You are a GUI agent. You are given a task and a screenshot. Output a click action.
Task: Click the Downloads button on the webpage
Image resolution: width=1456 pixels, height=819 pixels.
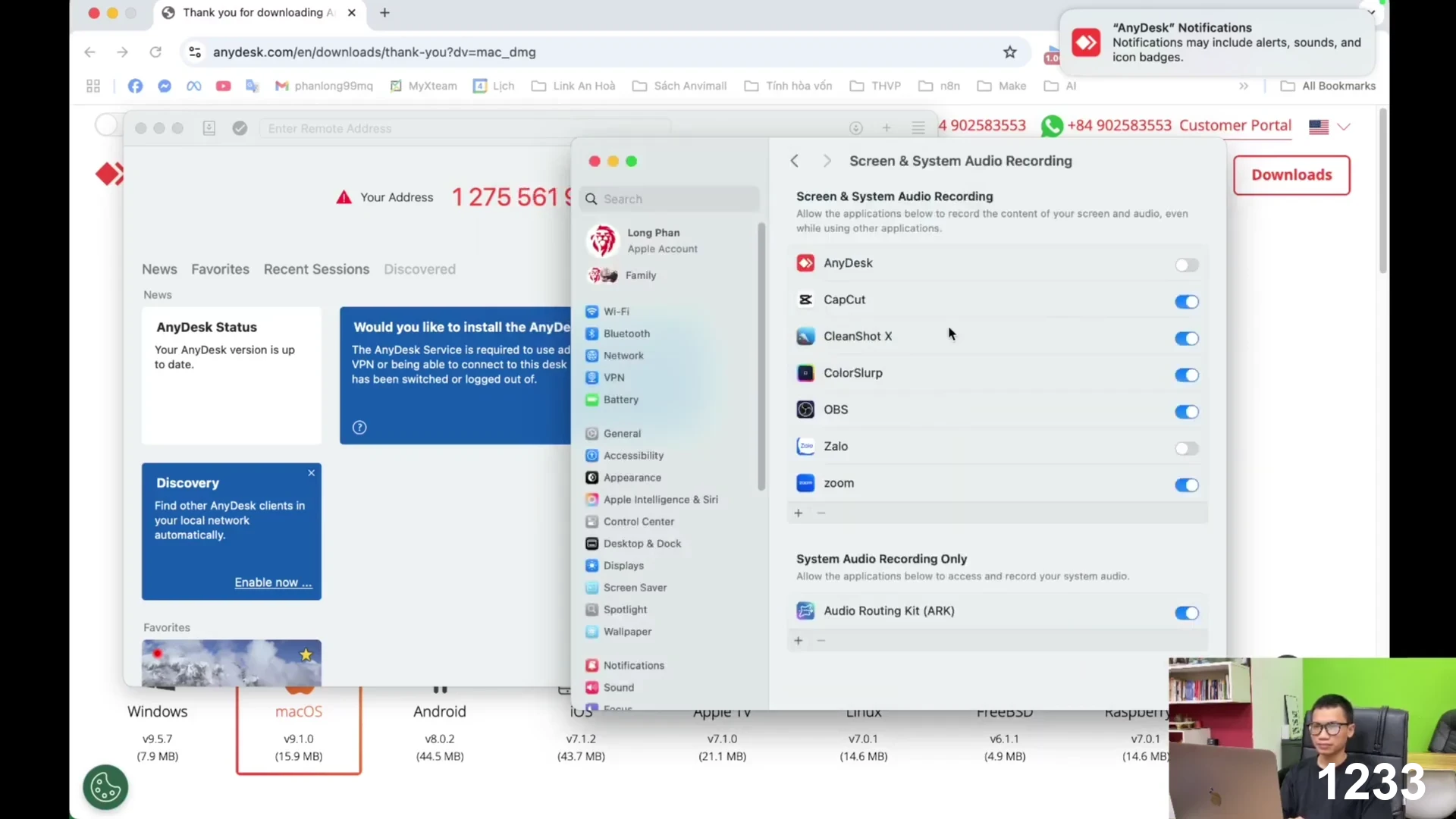1291,175
